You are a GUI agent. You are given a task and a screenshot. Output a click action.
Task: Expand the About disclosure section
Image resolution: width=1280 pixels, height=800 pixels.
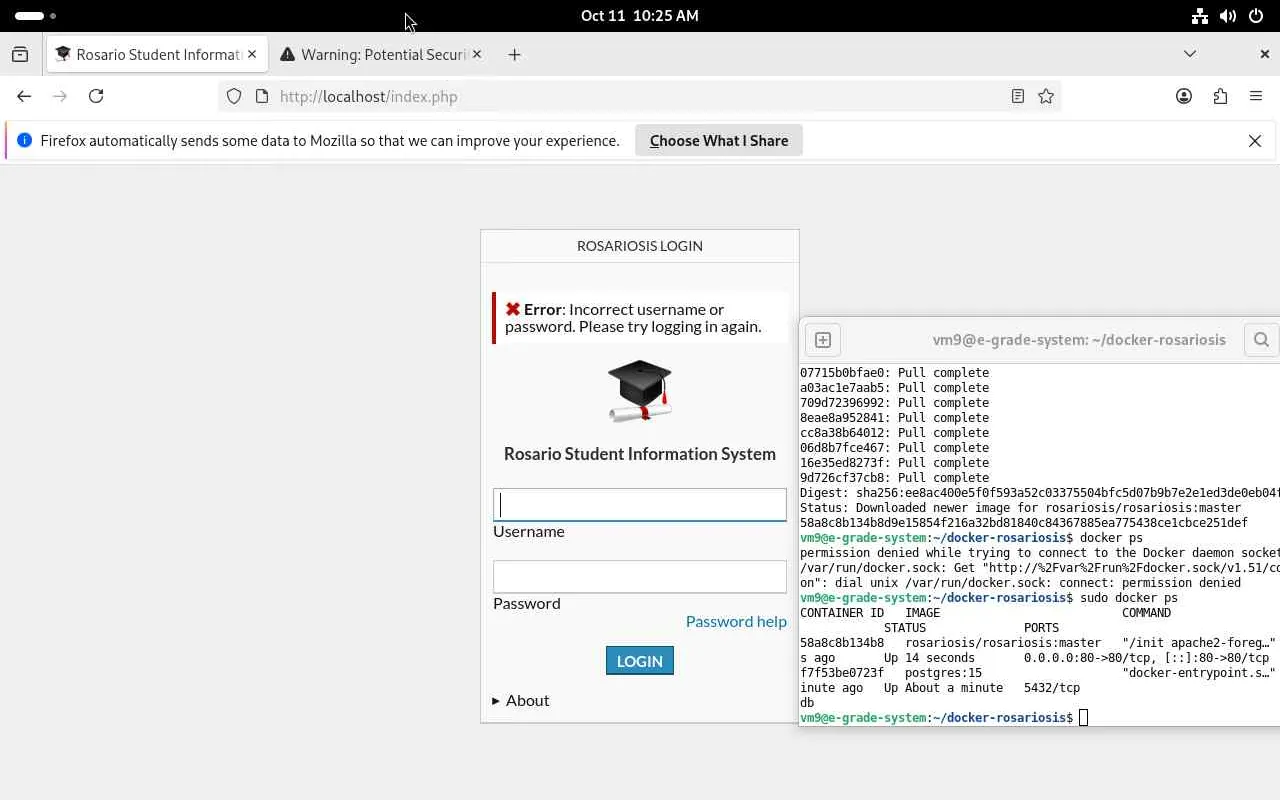click(521, 700)
